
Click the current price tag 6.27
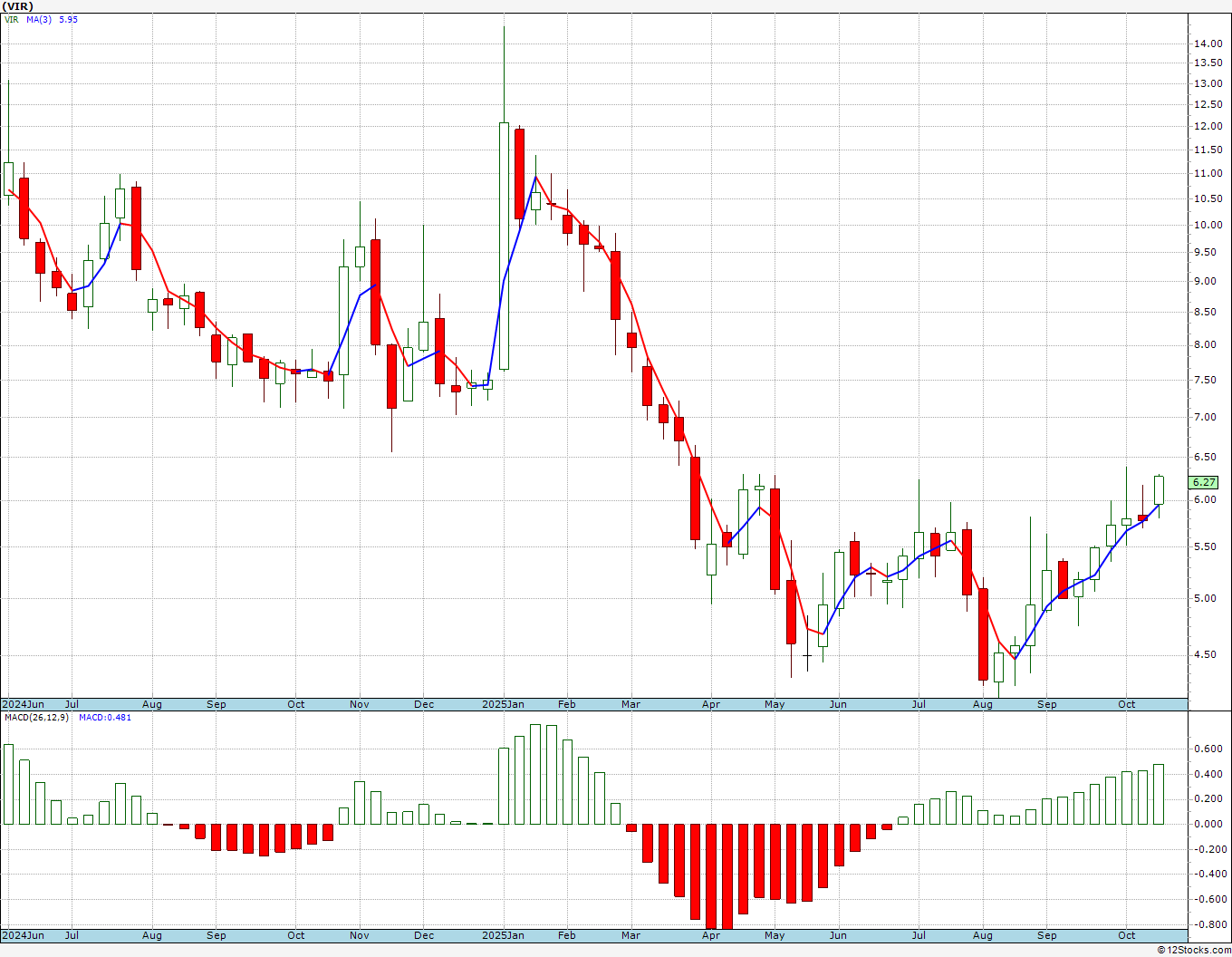(1205, 483)
